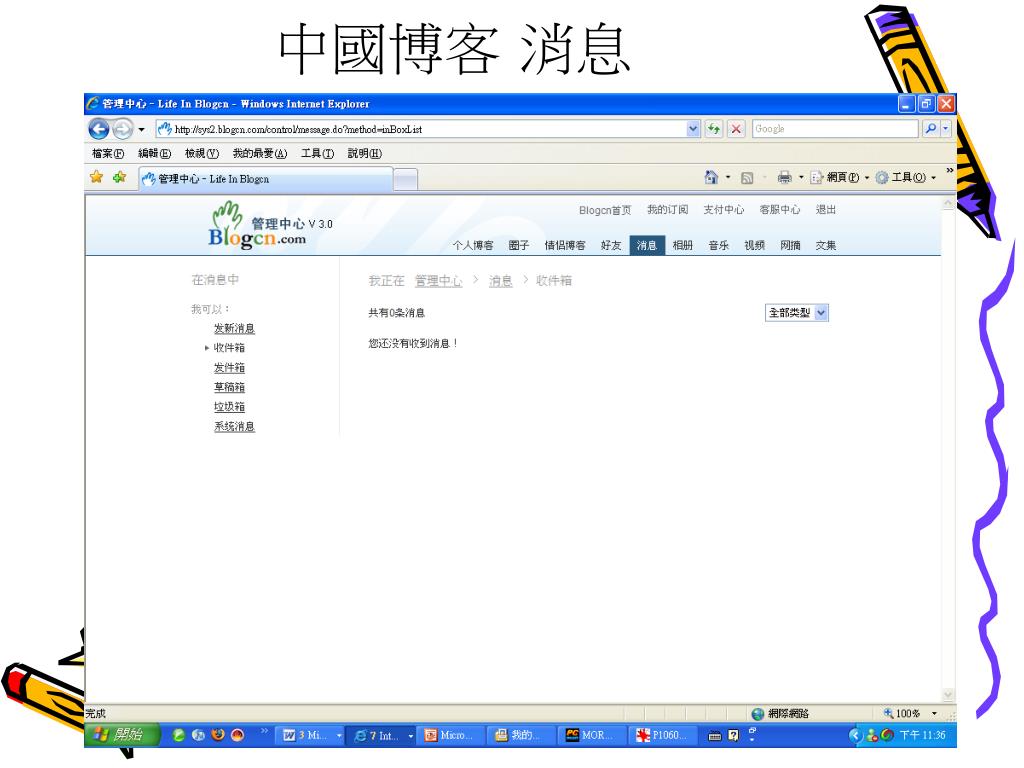Screen dimensions: 1024x768
Task: Click the page scrollbar up arrow
Action: click(x=948, y=204)
